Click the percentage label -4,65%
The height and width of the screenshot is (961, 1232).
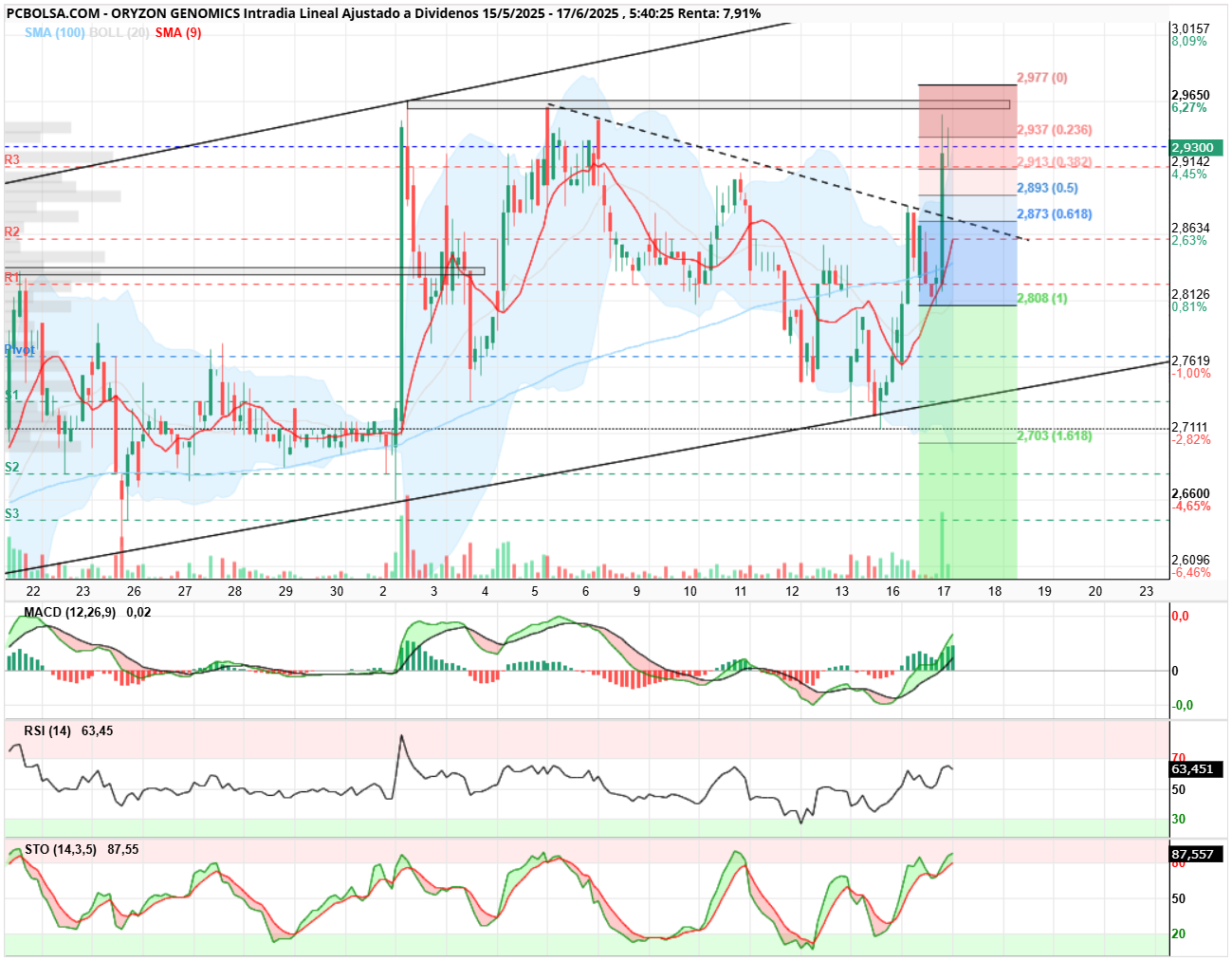click(x=1191, y=506)
